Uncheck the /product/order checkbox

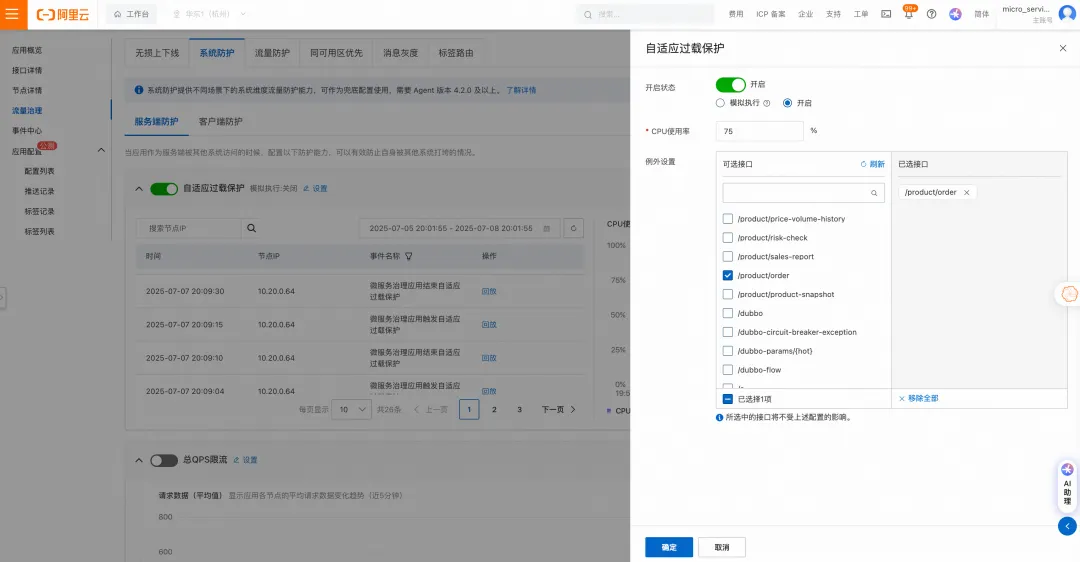click(x=727, y=275)
